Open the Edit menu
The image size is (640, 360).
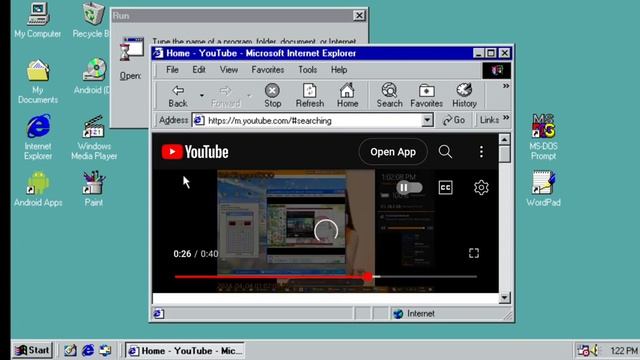pyautogui.click(x=199, y=70)
